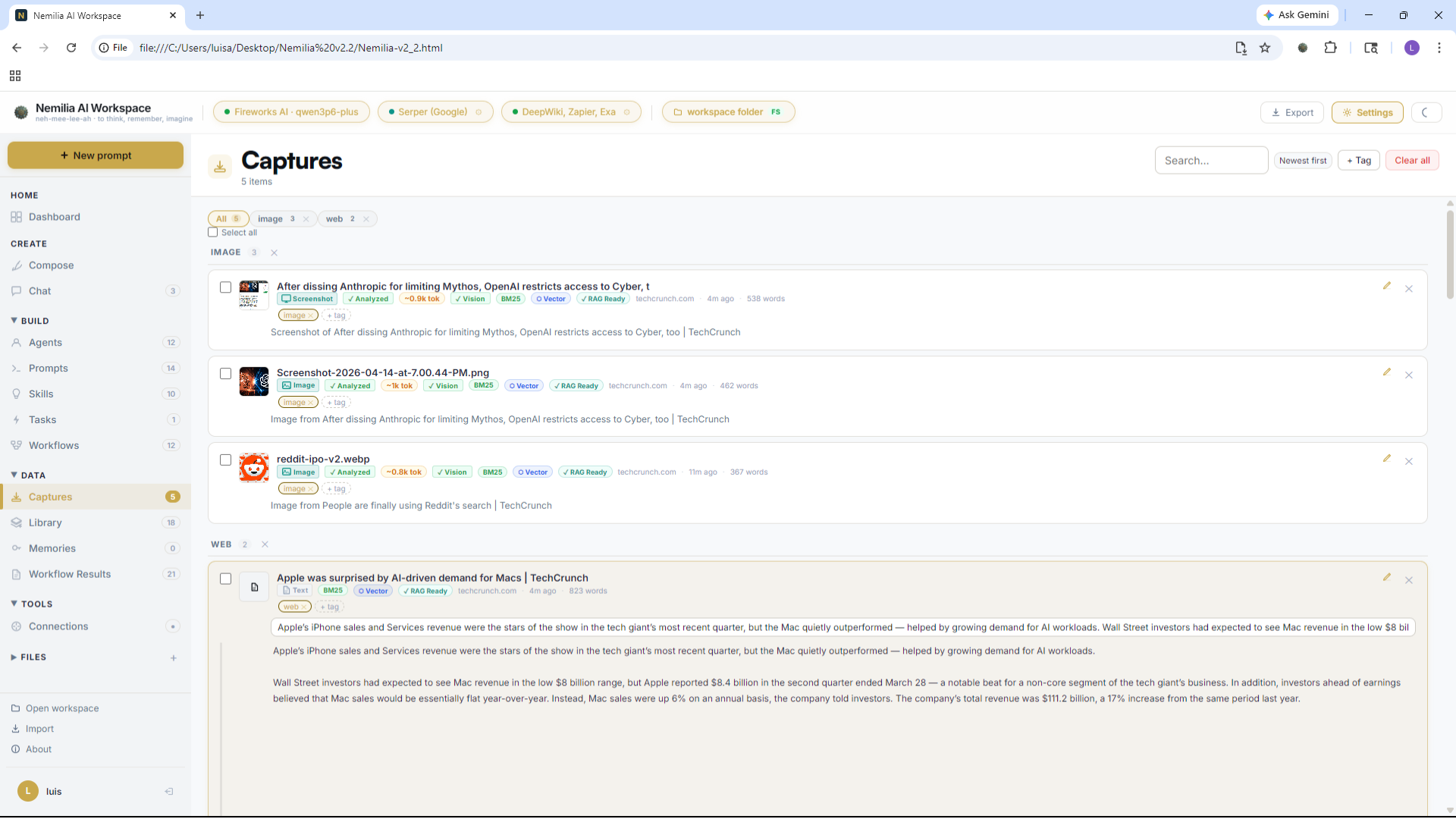Select the Anthropic Mythos screenshot capture checkbox
Screen dimensions: 1456x819
point(225,287)
